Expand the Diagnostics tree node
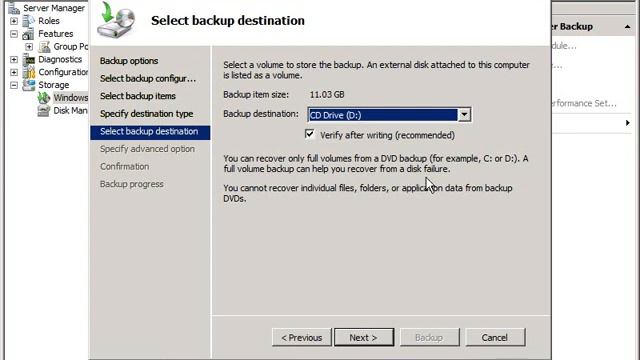The height and width of the screenshot is (360, 640). coord(14,60)
